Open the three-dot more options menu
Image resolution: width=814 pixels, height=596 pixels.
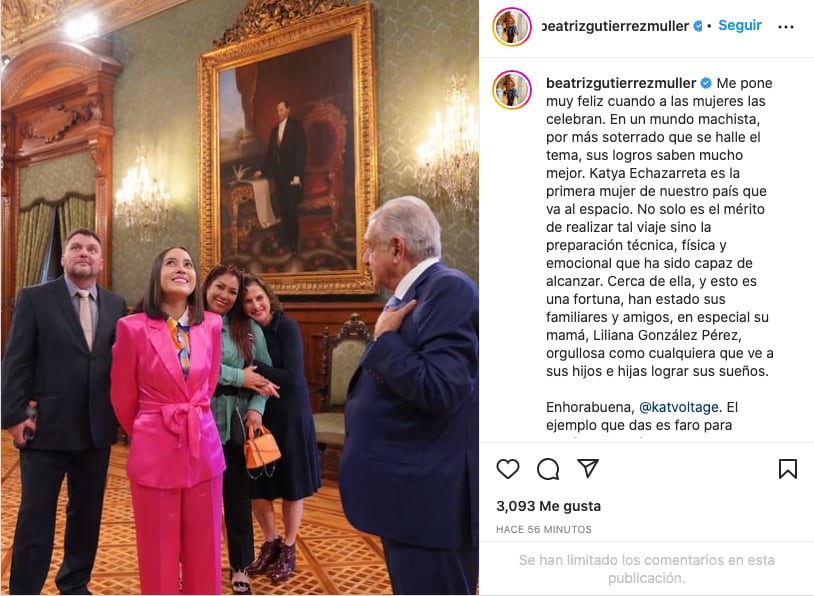786,26
